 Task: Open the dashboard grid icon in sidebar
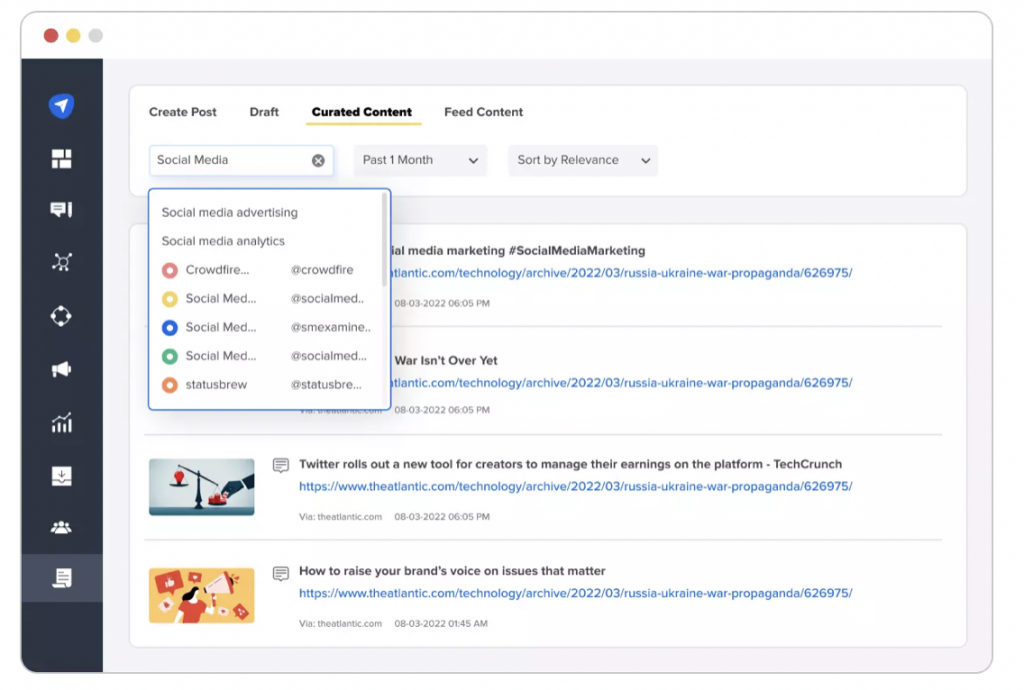[62, 159]
